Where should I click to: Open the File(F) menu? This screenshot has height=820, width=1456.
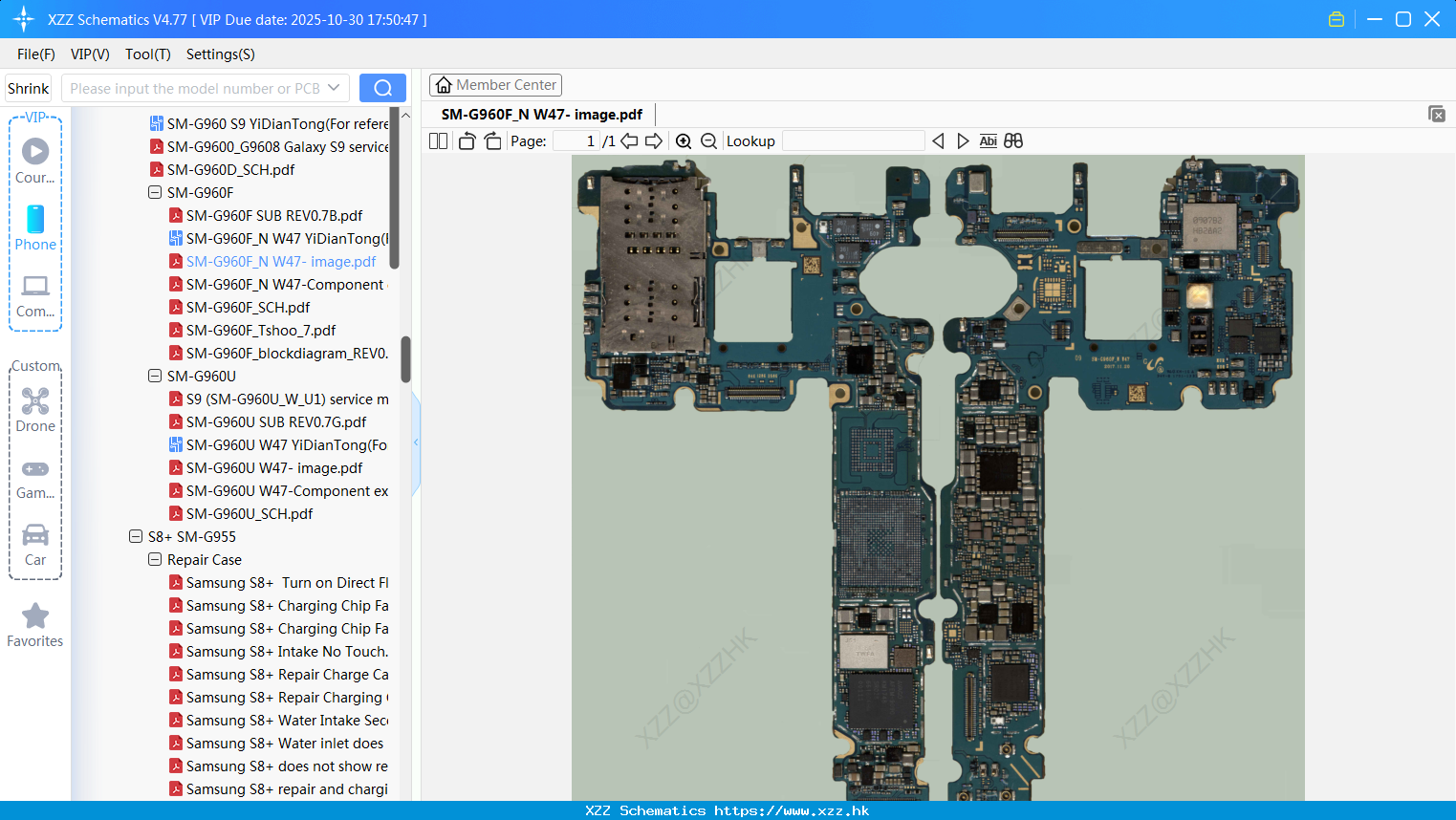(x=36, y=54)
